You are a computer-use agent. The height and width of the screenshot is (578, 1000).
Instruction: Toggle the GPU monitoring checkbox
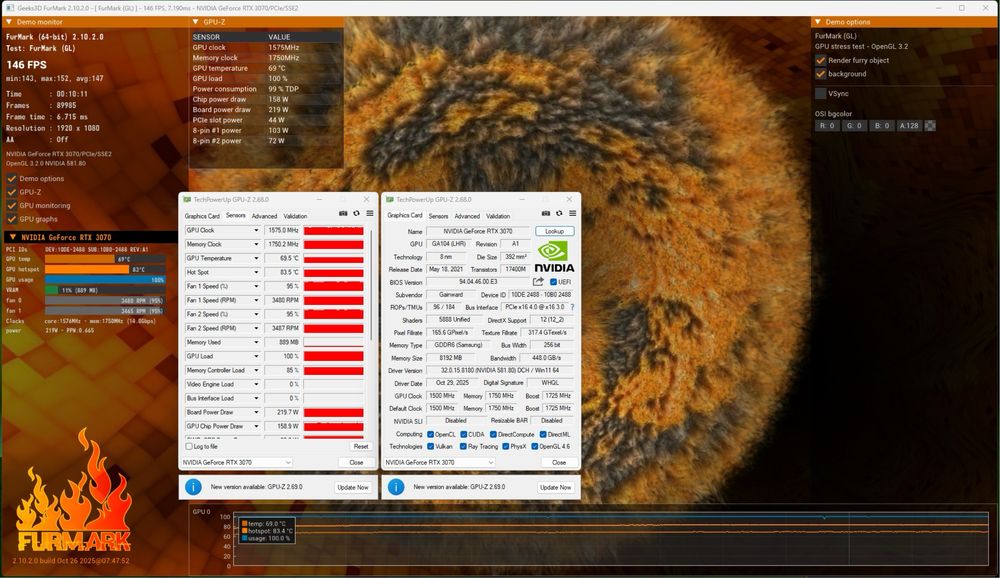pyautogui.click(x=11, y=205)
